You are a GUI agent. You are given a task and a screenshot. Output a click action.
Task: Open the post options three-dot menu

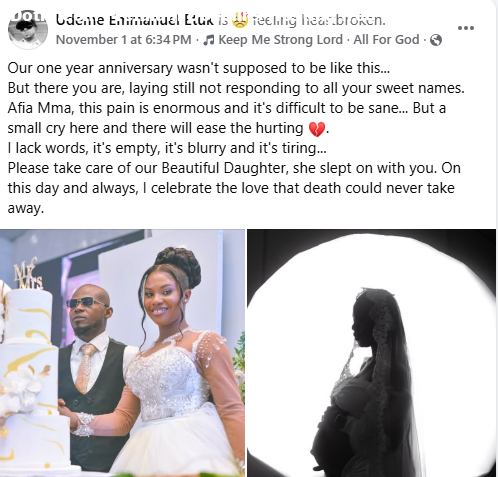tap(466, 28)
